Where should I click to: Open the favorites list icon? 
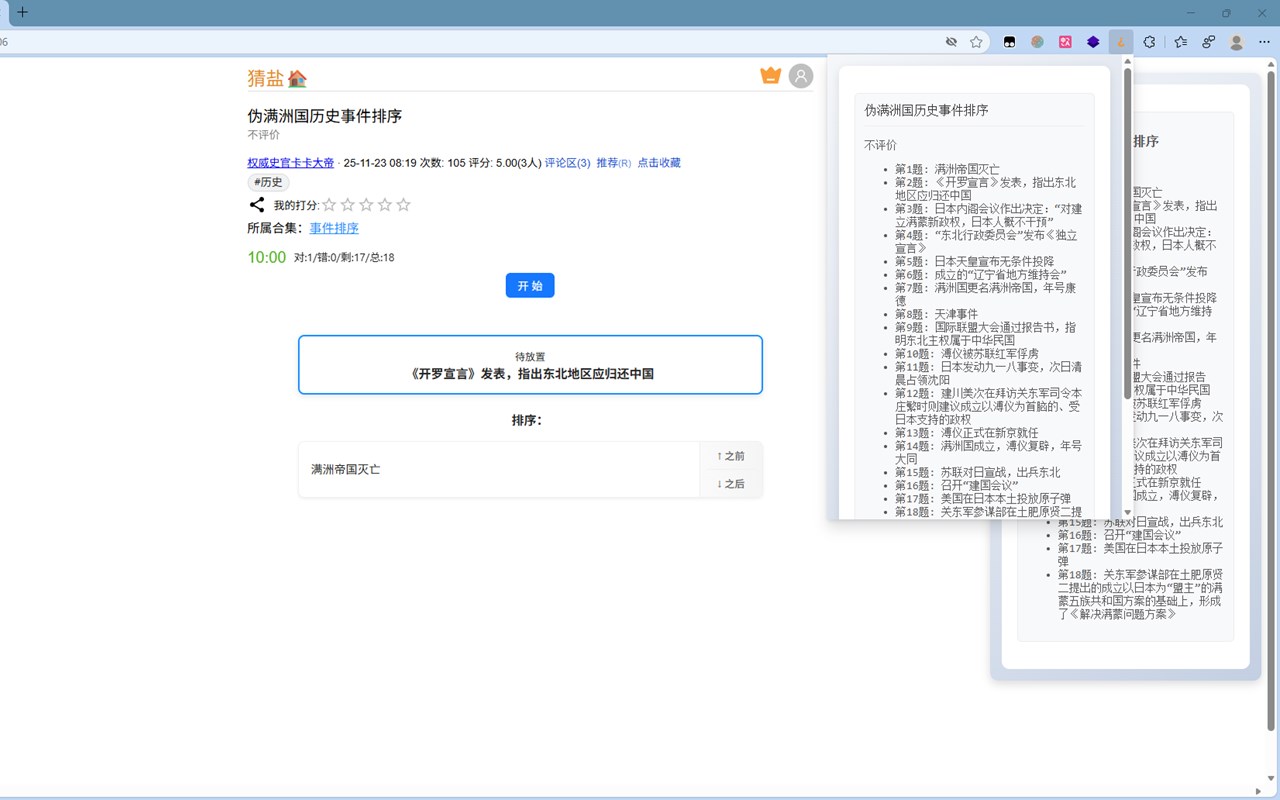pyautogui.click(x=1181, y=42)
